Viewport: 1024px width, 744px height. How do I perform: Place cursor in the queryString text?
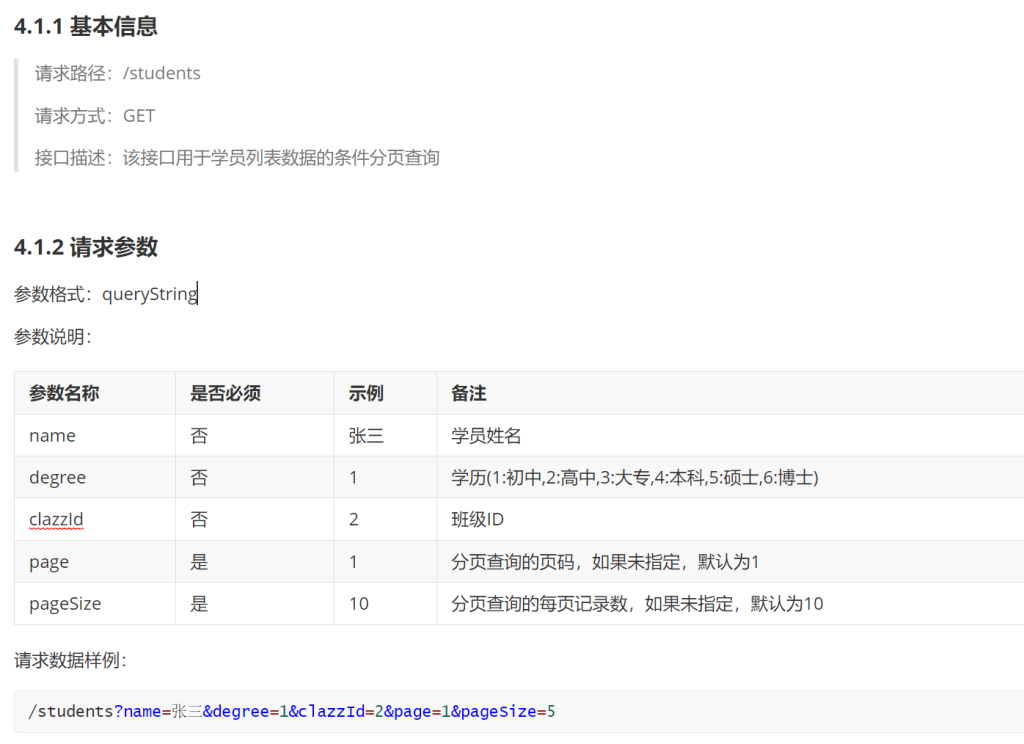point(150,294)
